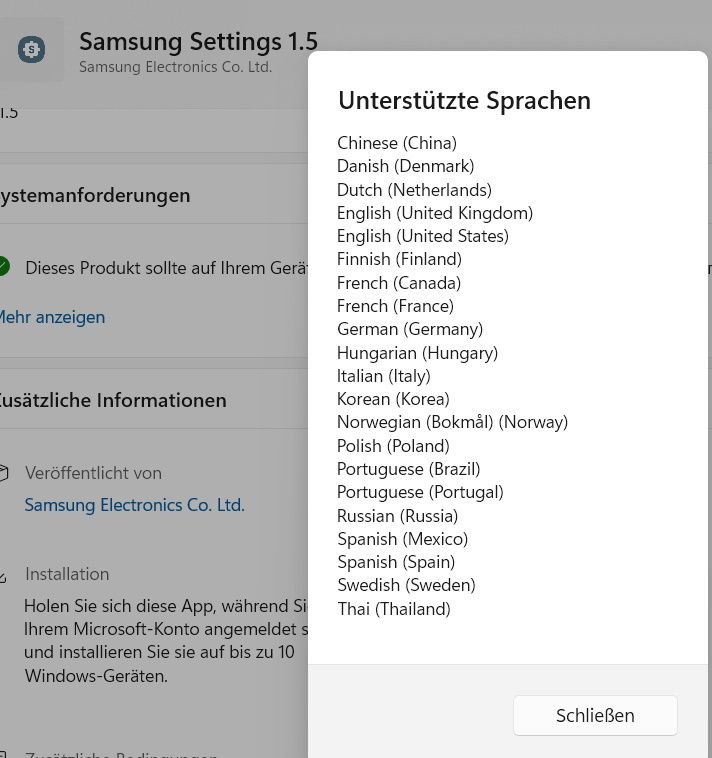
Task: Select Chinese (China) in the language list
Action: pyautogui.click(x=396, y=143)
